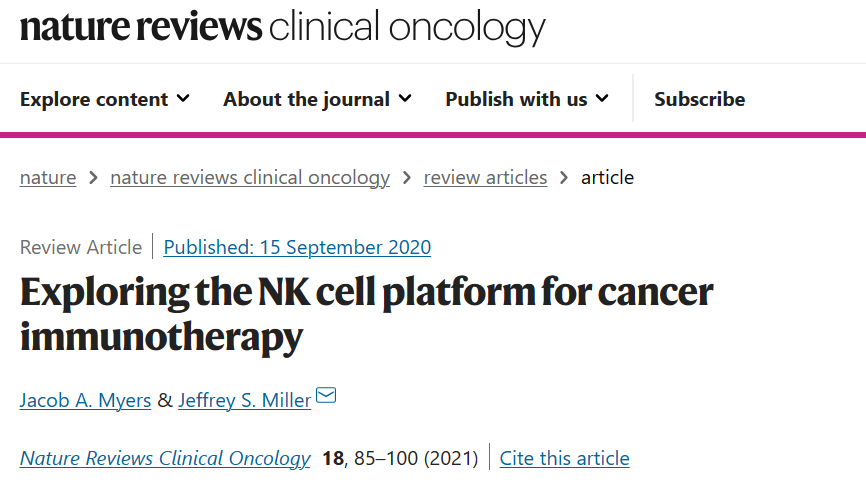Image resolution: width=866 pixels, height=489 pixels.
Task: Open the About the journal menu
Action: (x=318, y=99)
